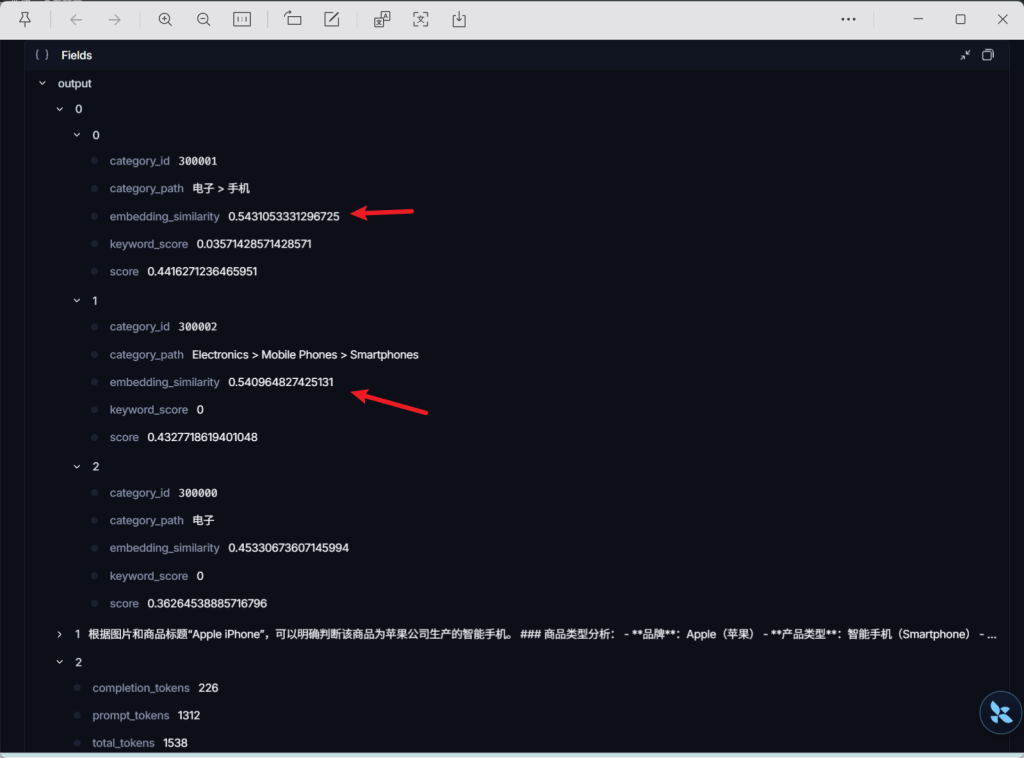Screen dimensions: 1024x758
Task: Click the floating pinwheel button at bottom right
Action: coord(999,712)
